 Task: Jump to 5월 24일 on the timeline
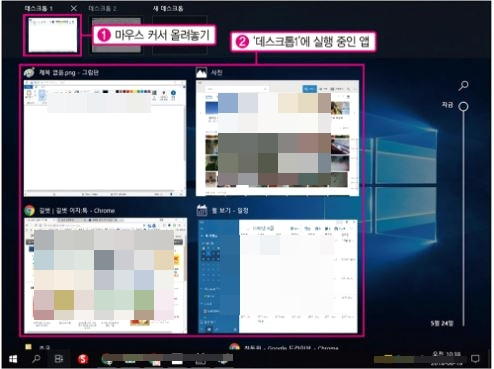pyautogui.click(x=442, y=323)
